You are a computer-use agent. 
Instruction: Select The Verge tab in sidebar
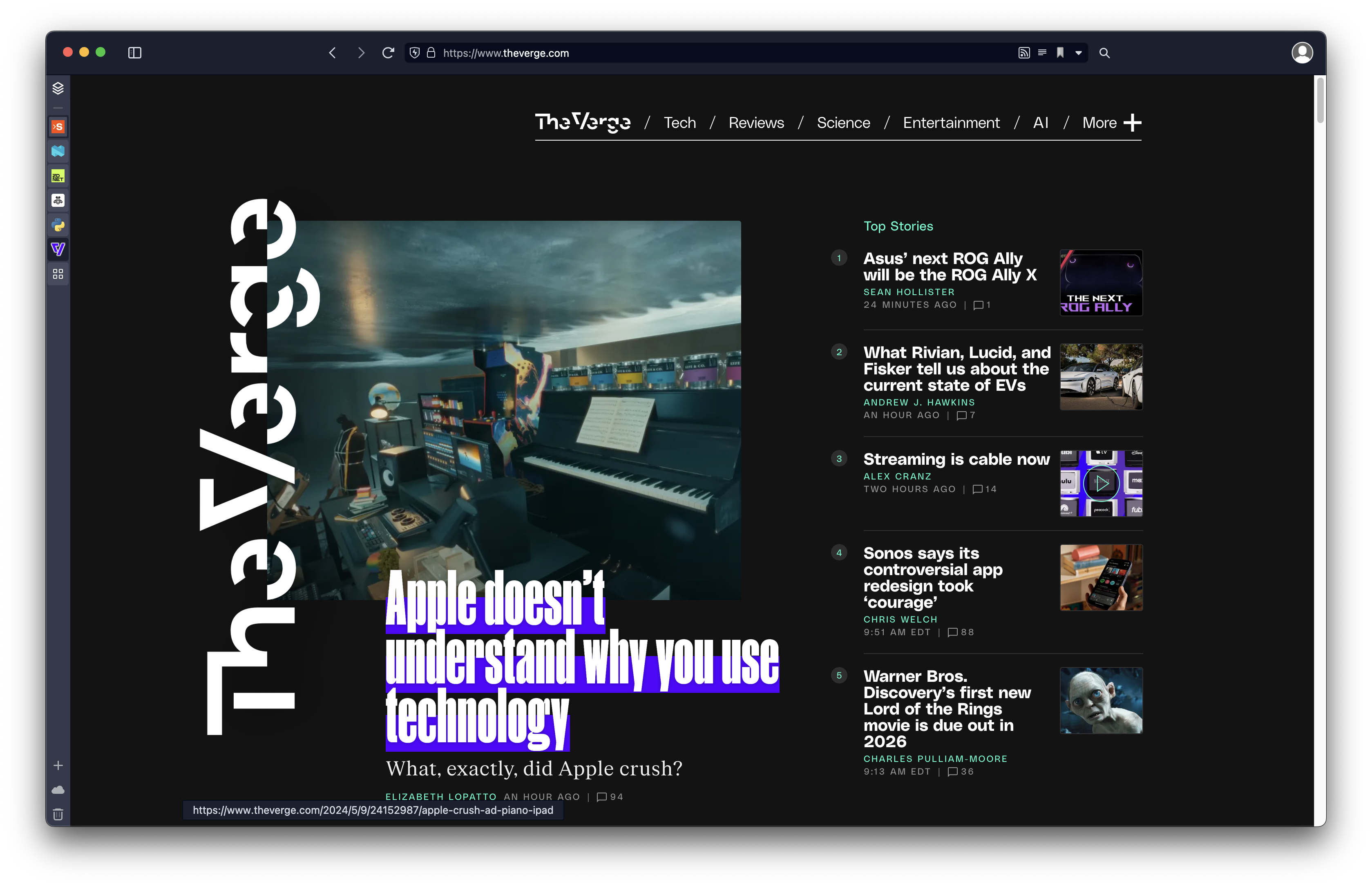(x=58, y=249)
